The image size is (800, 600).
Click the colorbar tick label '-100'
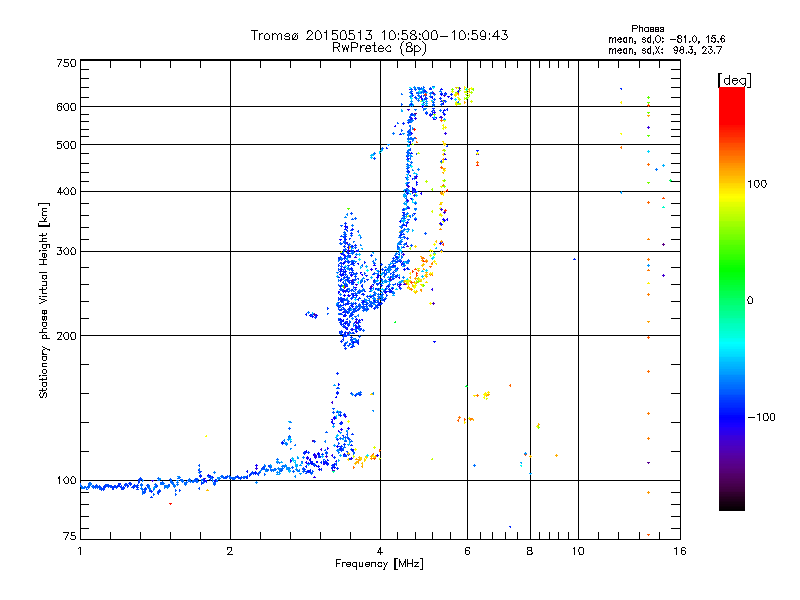point(761,417)
